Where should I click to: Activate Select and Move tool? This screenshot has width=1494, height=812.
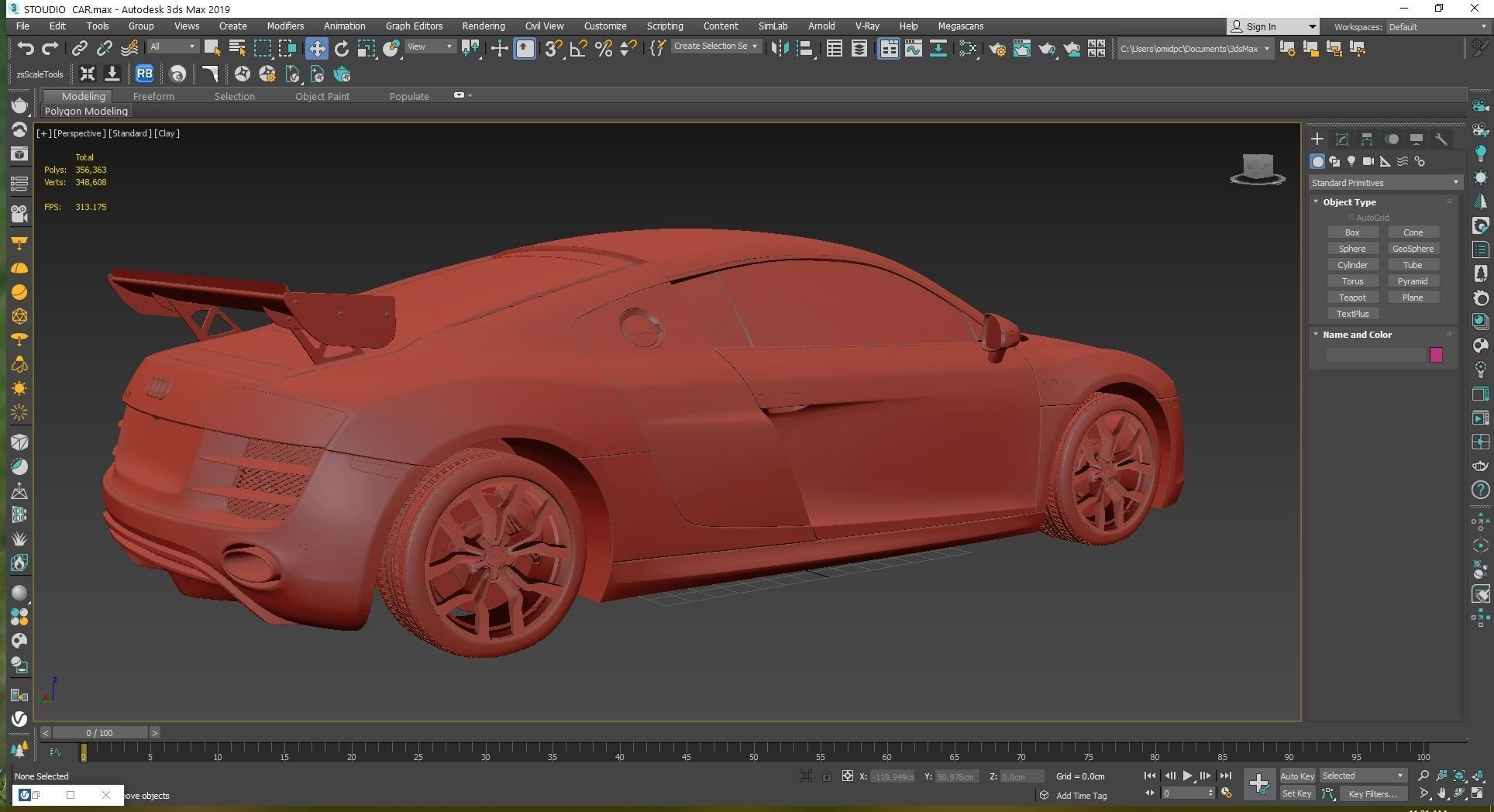point(317,49)
